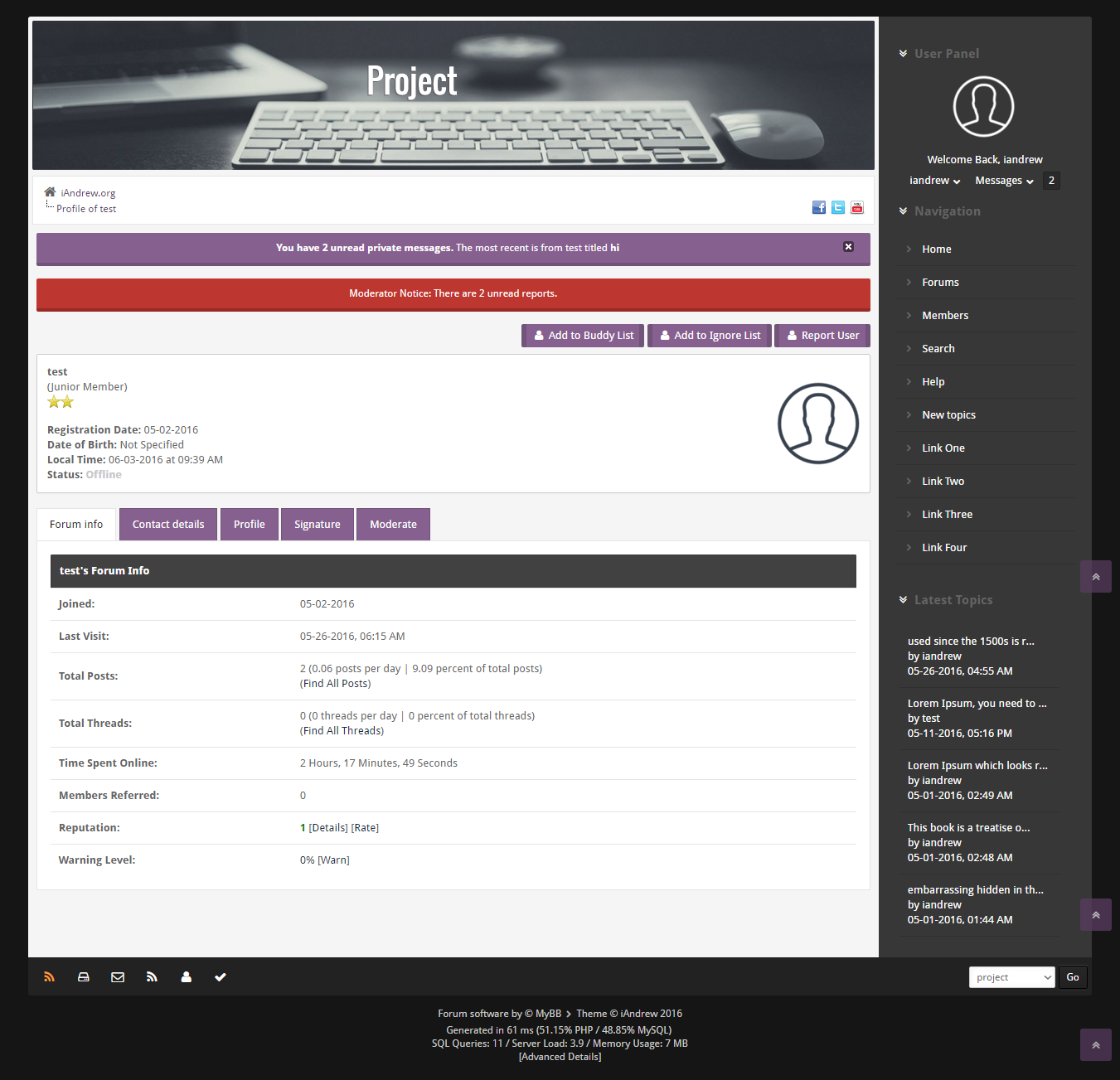Click the checkmark icon in footer bar
This screenshot has width=1120, height=1080.
pyautogui.click(x=221, y=977)
